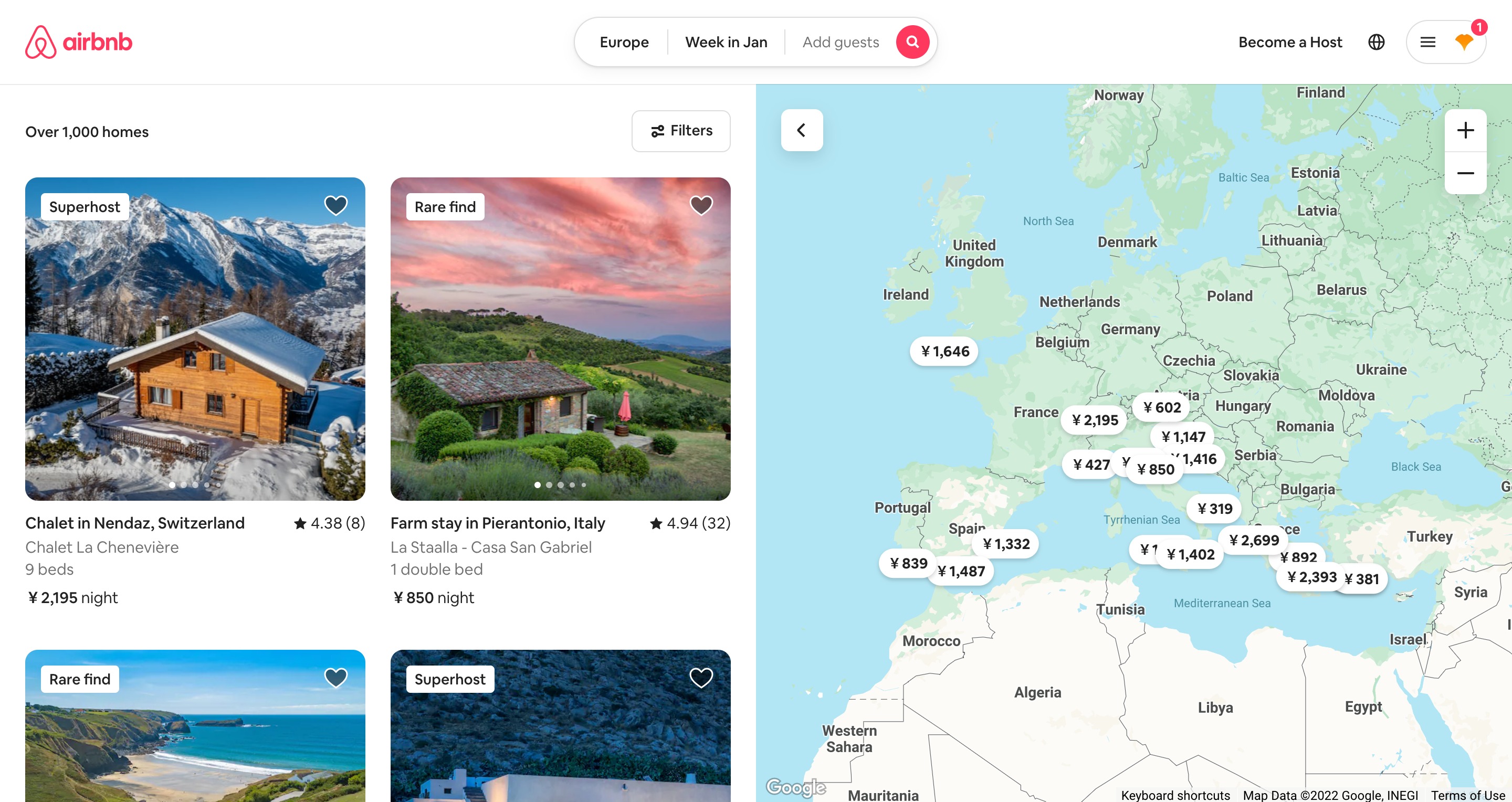Screen dimensions: 1512x802
Task: Click the ¥850 night price text
Action: click(x=433, y=597)
